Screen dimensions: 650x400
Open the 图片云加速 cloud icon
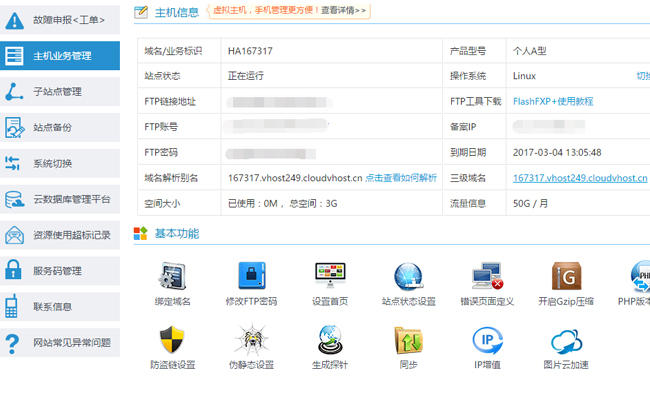pyautogui.click(x=566, y=341)
